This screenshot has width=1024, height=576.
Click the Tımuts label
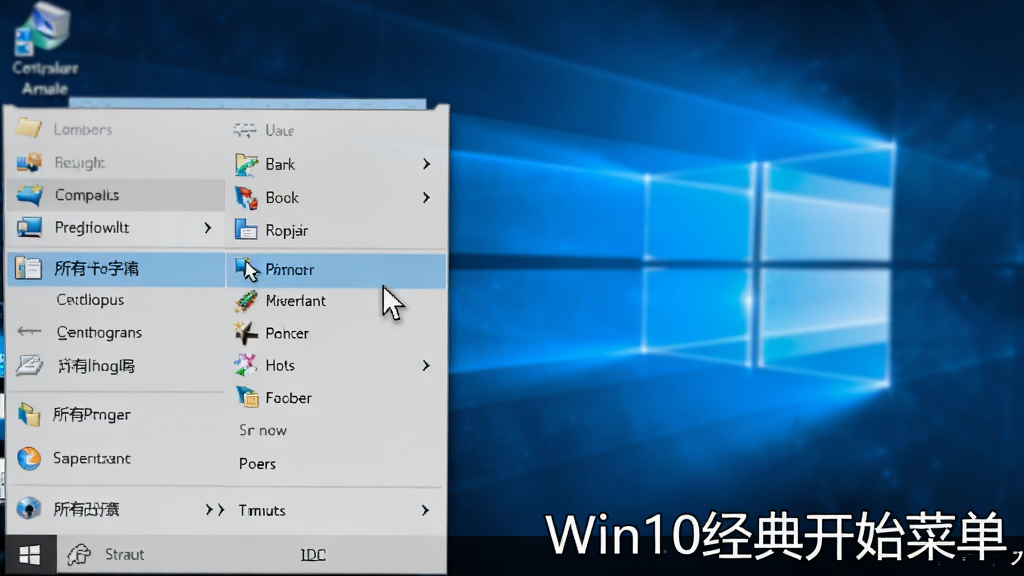tap(262, 510)
